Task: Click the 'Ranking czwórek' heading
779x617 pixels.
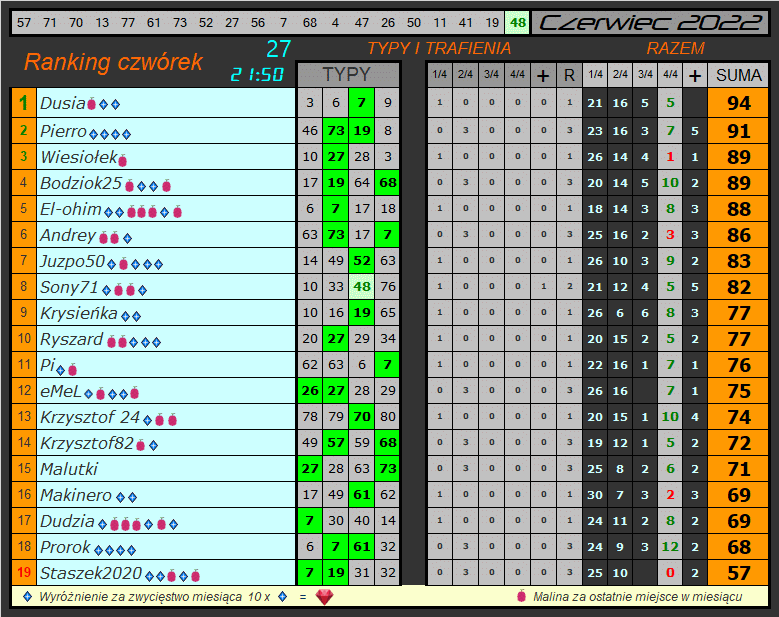Action: [114, 62]
